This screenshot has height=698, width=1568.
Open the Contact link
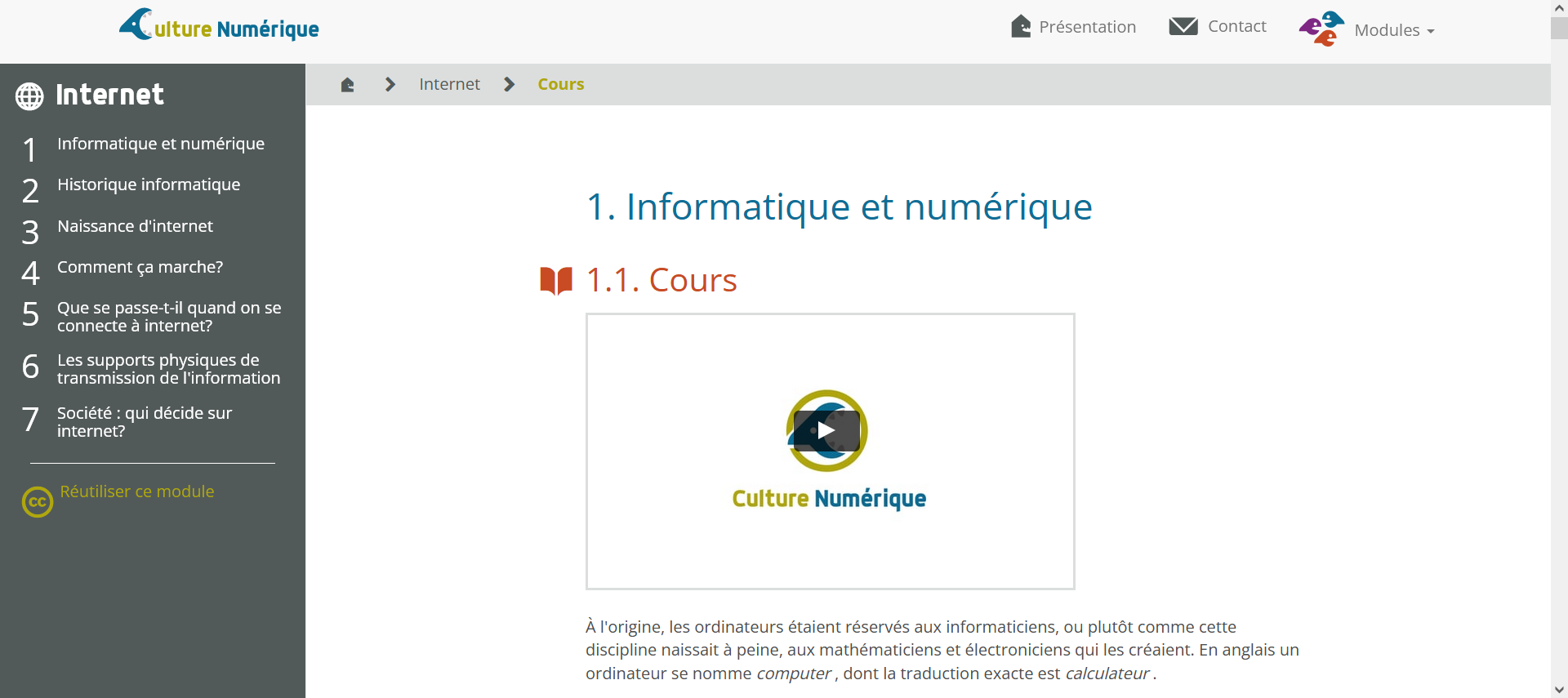pyautogui.click(x=1236, y=26)
